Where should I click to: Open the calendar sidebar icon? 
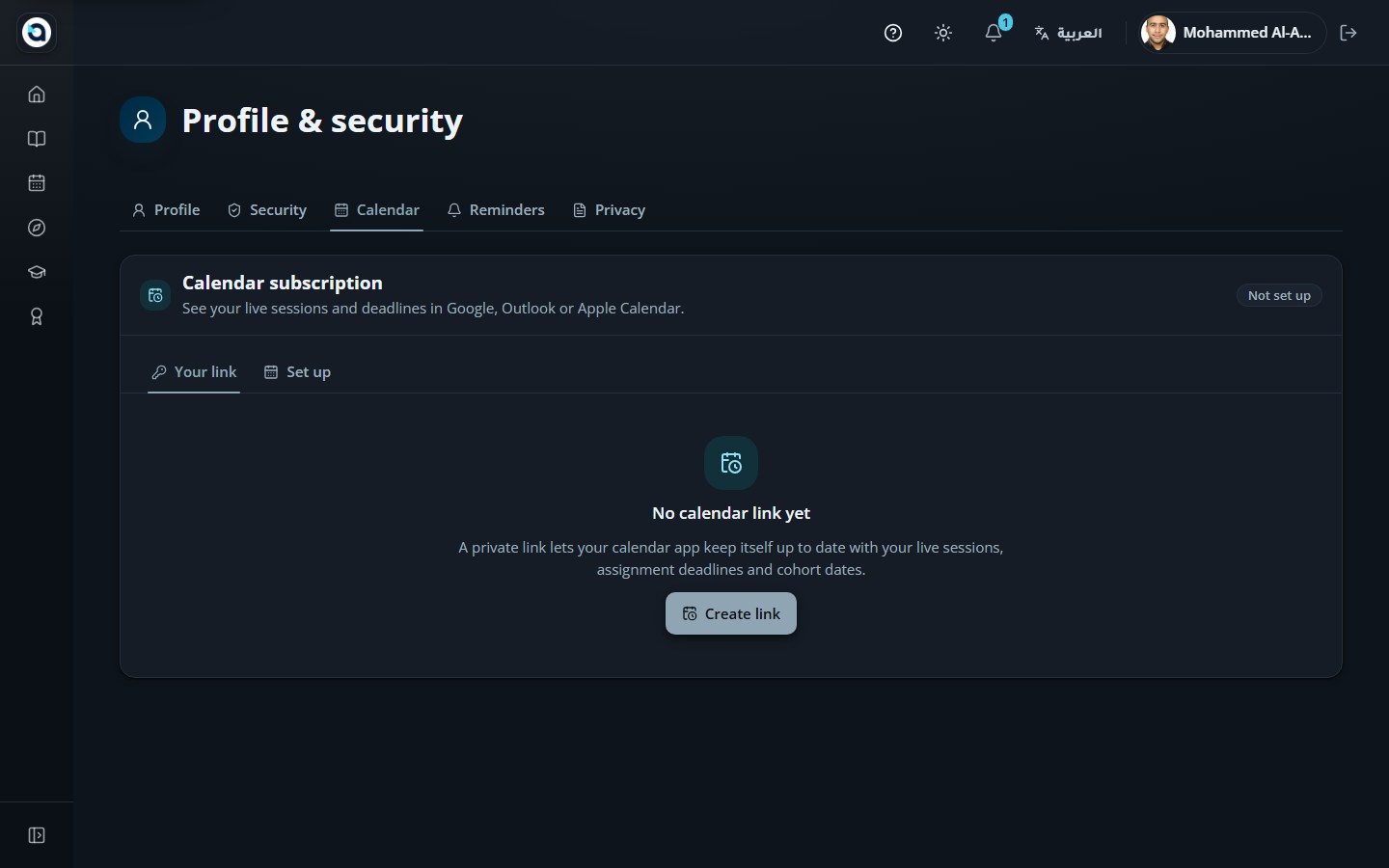pyautogui.click(x=37, y=183)
